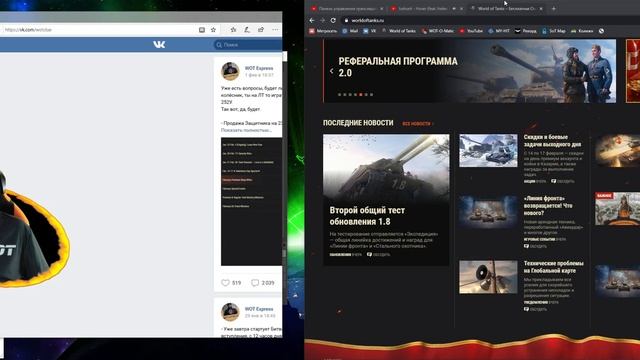This screenshot has height=360, width=640.
Task: Add VK page to favorites with the star
Action: coord(213,30)
